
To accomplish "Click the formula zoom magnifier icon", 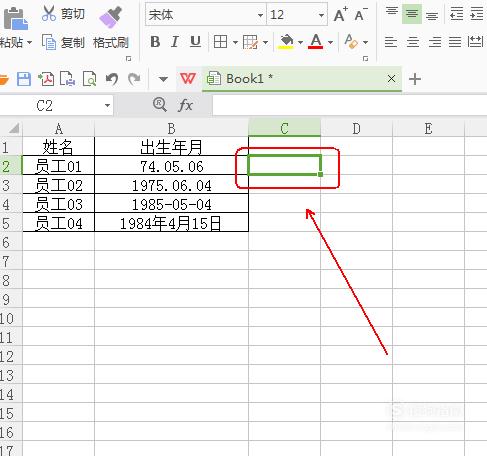I will (160, 105).
